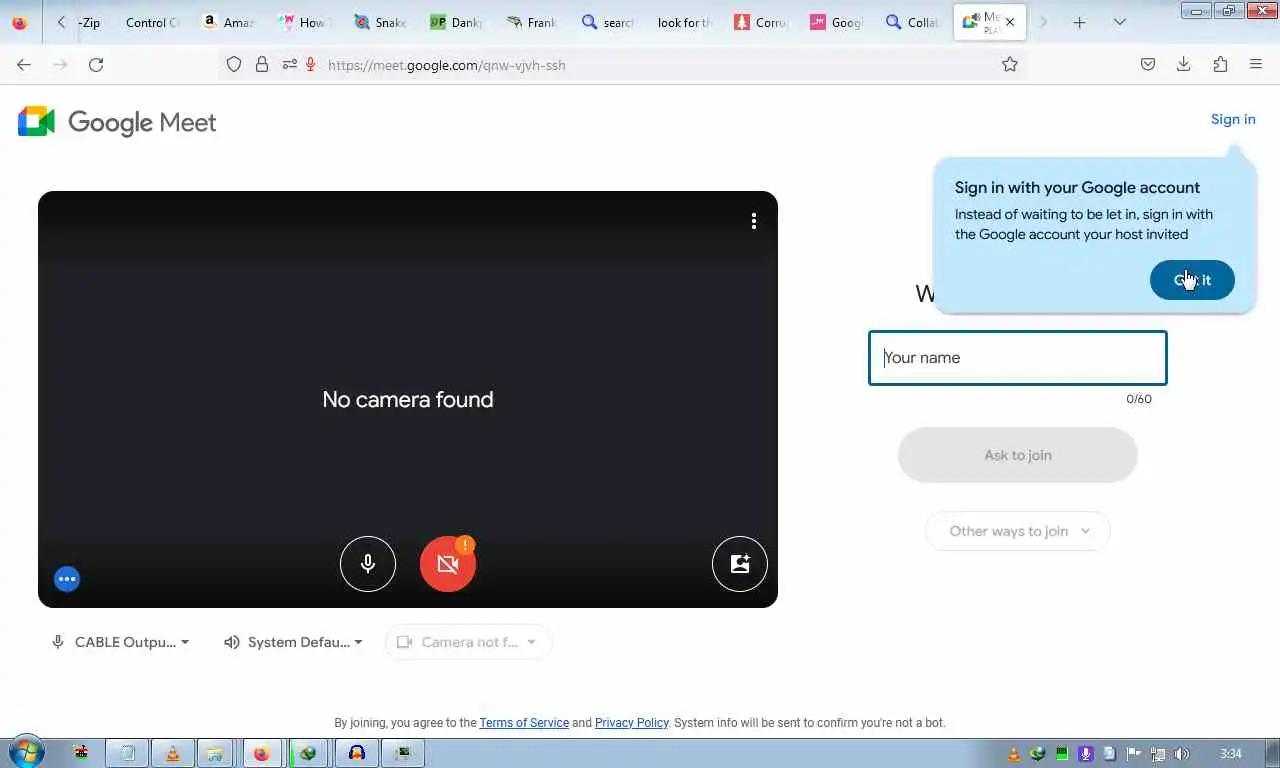Open the Downloads panel
The image size is (1280, 768).
(1184, 65)
